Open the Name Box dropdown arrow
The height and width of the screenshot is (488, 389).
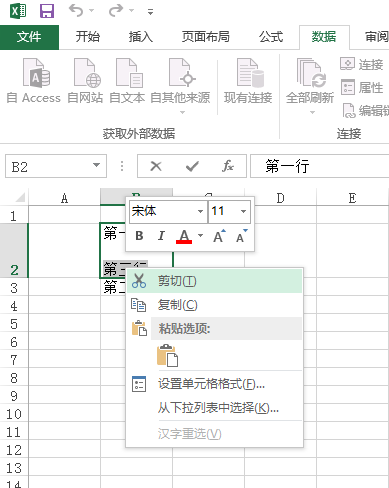pyautogui.click(x=97, y=165)
